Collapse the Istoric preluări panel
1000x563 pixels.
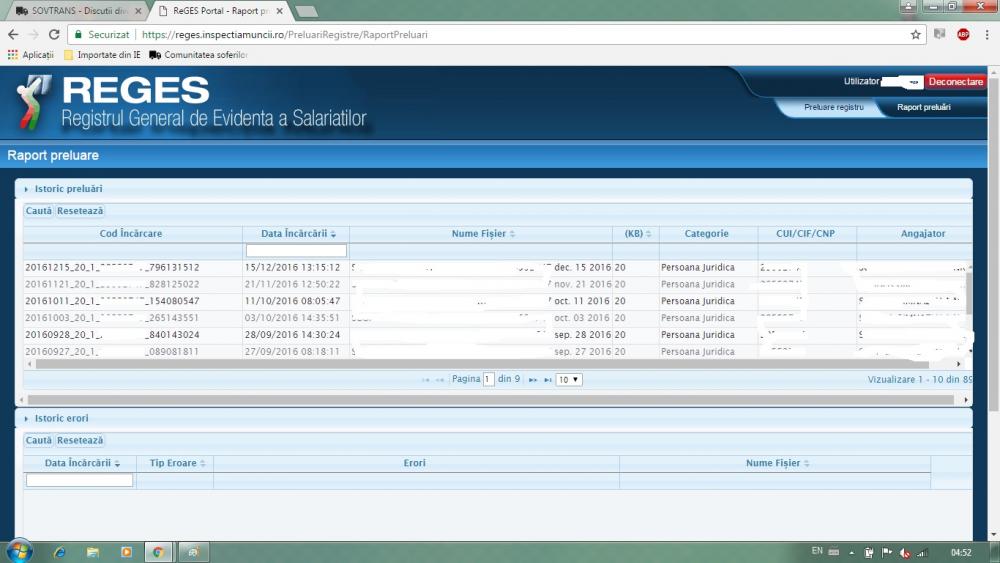point(27,188)
